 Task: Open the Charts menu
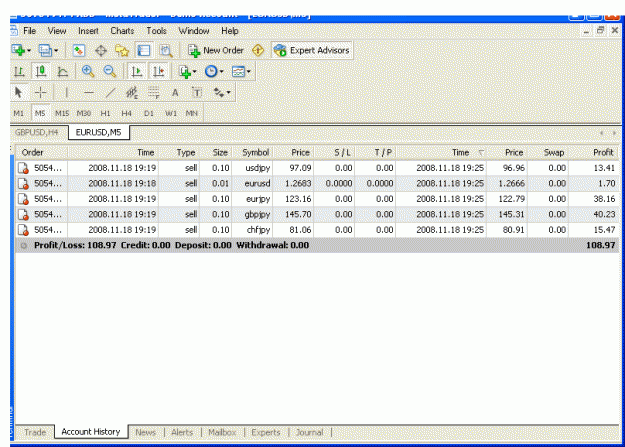pyautogui.click(x=122, y=31)
